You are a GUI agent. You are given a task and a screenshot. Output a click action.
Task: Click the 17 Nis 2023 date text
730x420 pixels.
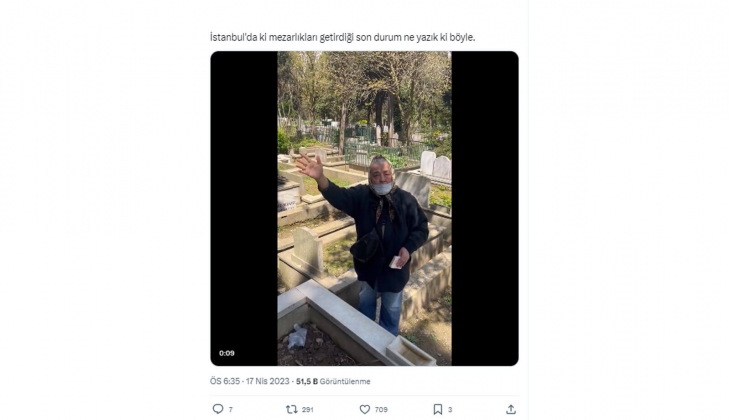click(268, 381)
